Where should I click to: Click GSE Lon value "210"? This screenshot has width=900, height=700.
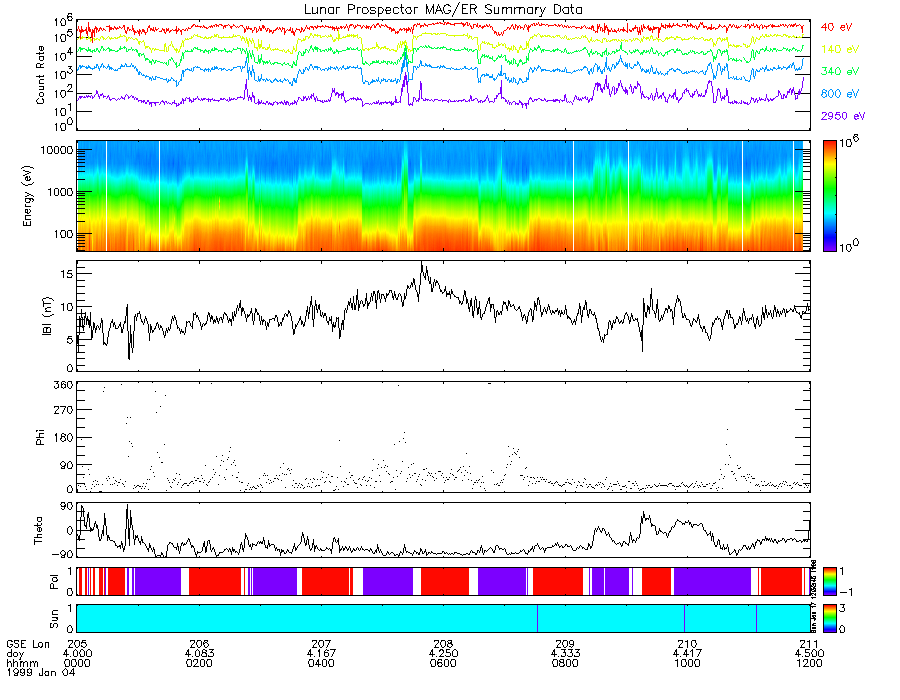[688, 644]
